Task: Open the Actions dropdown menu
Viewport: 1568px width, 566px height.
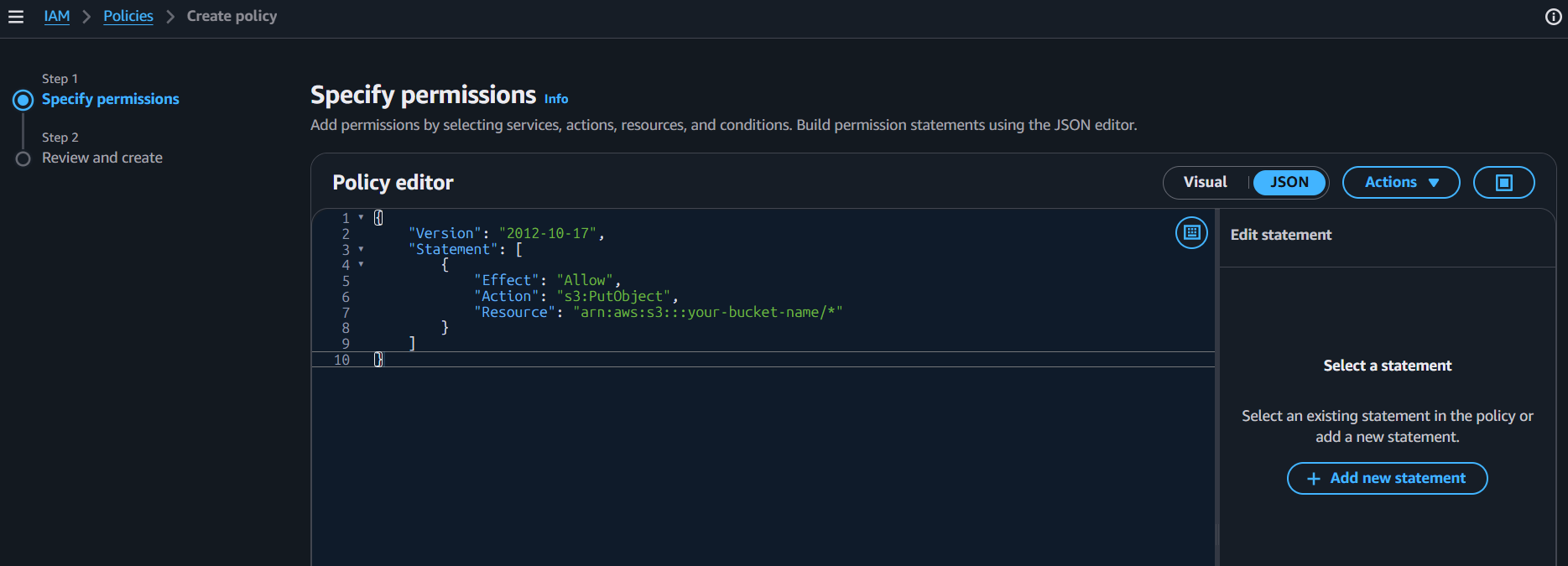Action: [x=1401, y=182]
